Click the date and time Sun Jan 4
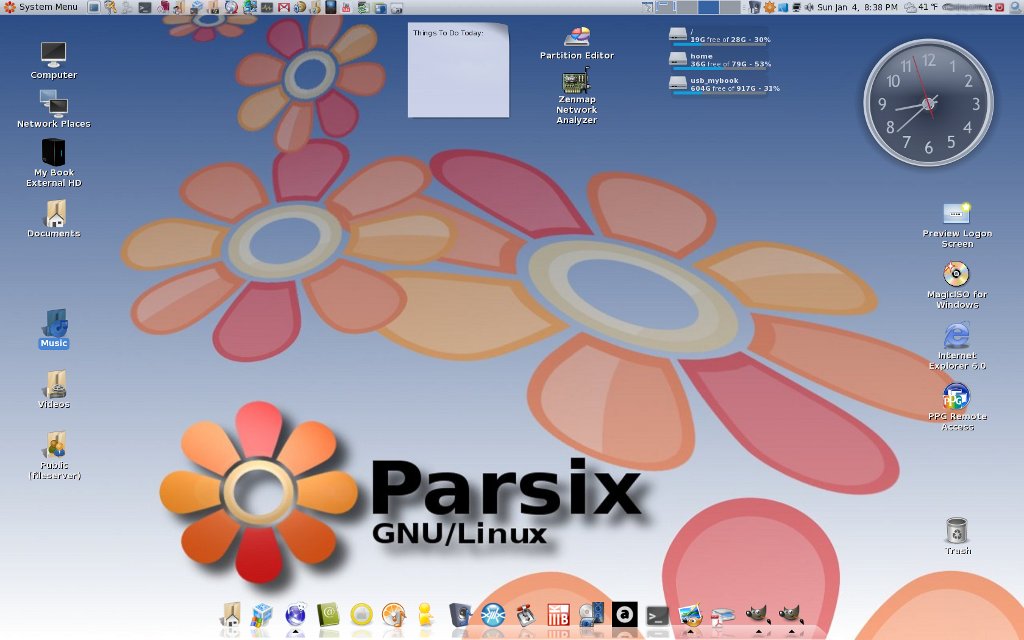 point(857,7)
